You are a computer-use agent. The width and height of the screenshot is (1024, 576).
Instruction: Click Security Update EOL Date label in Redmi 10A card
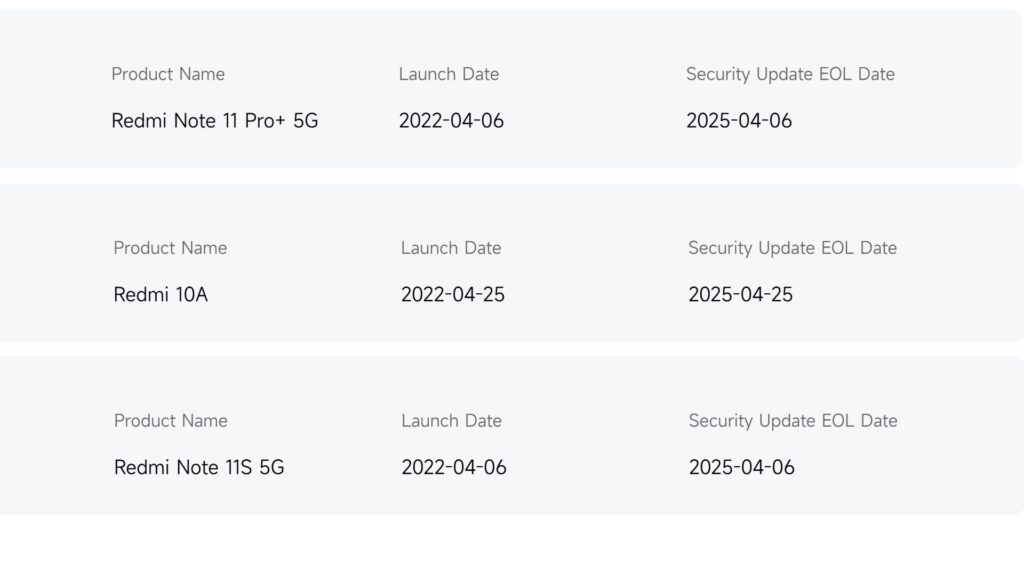(x=792, y=248)
